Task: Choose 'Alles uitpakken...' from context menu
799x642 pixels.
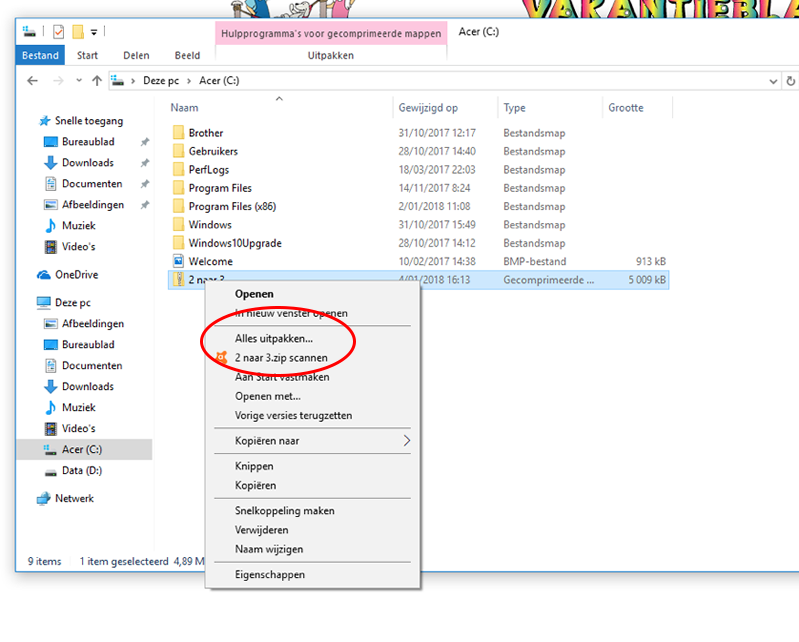Action: coord(273,339)
